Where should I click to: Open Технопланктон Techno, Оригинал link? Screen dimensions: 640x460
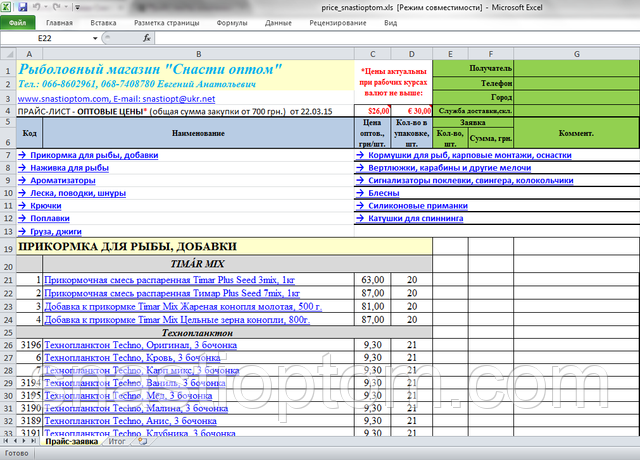(140, 345)
